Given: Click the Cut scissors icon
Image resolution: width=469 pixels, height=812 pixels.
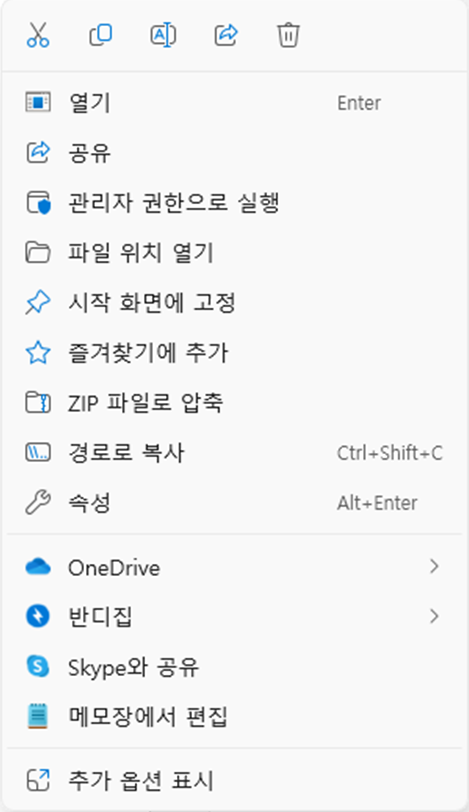Looking at the screenshot, I should (38, 35).
